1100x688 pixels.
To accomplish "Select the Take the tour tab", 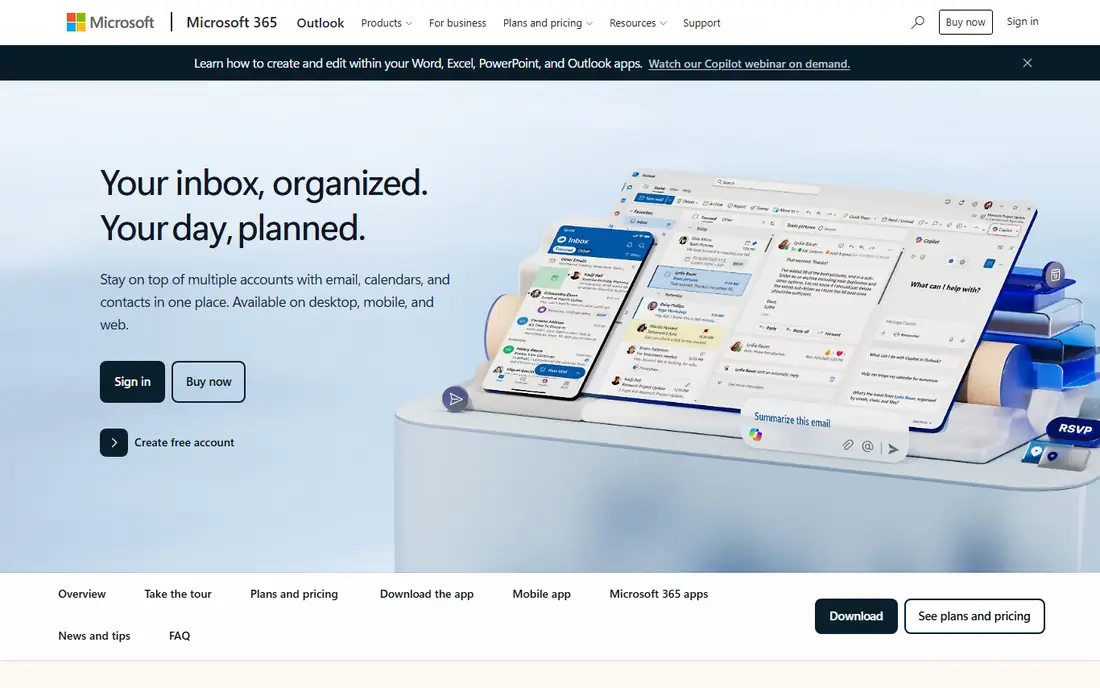I will pos(177,594).
